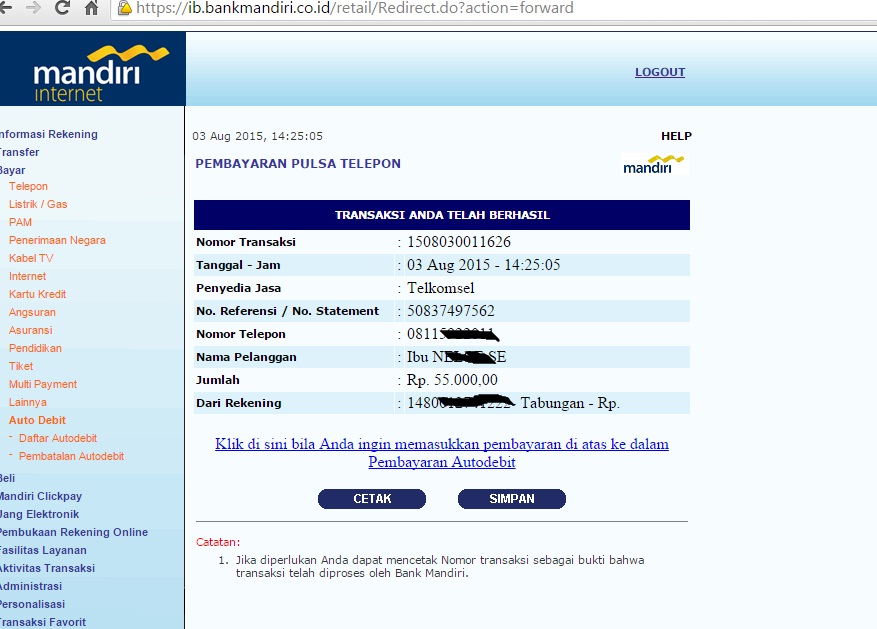
Task: Select Aktivitas Transaksi menu
Action: 48,568
